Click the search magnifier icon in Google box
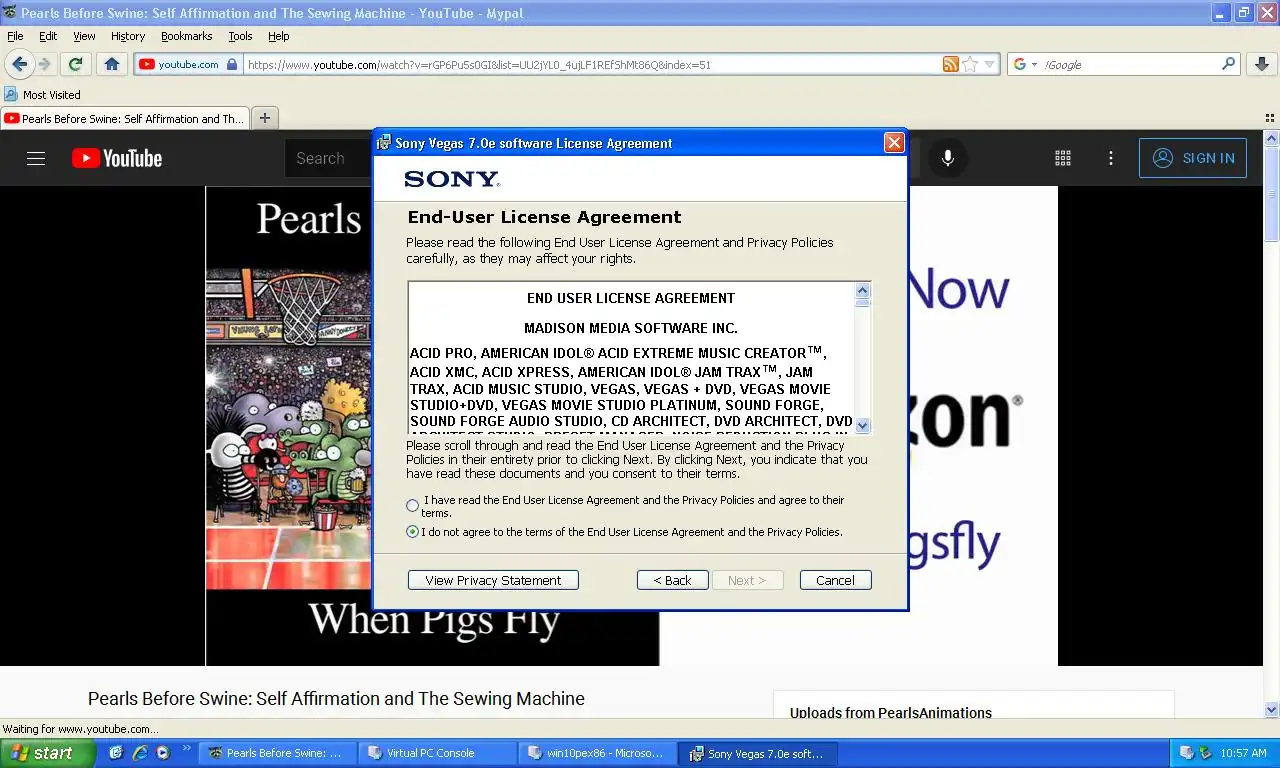The width and height of the screenshot is (1280, 768). point(1229,64)
